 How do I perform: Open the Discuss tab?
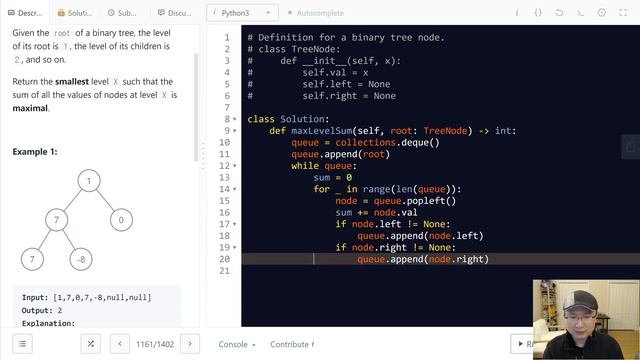point(175,13)
